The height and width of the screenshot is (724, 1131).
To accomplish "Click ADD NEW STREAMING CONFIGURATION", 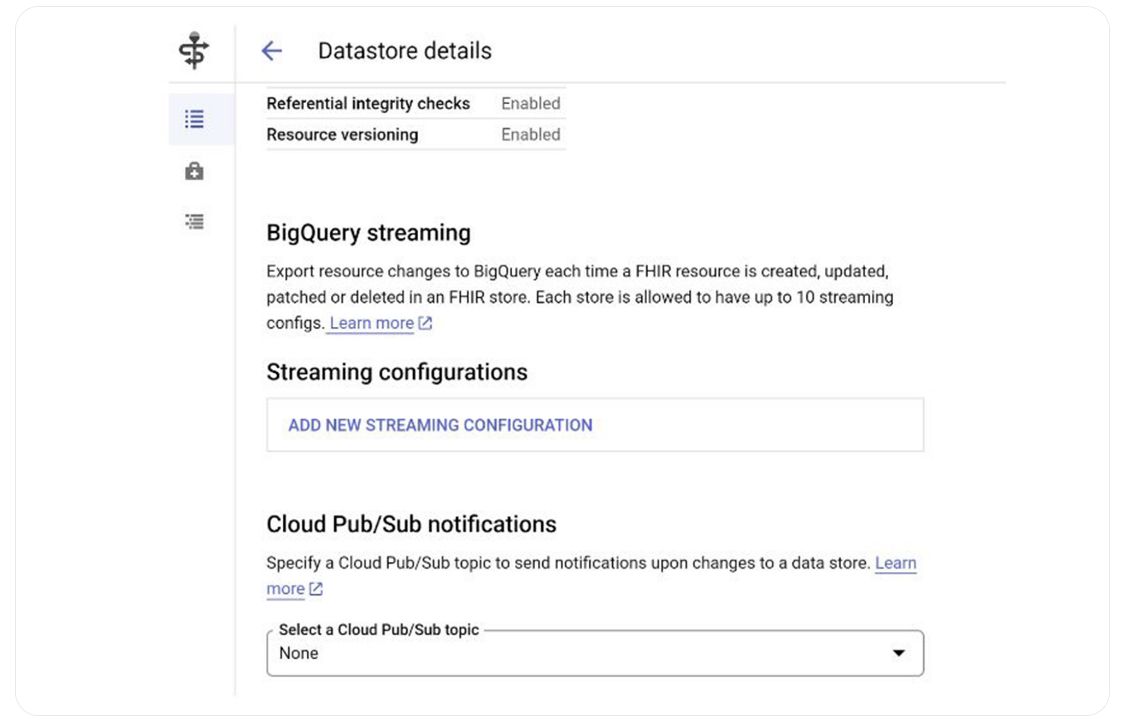I will [x=440, y=425].
